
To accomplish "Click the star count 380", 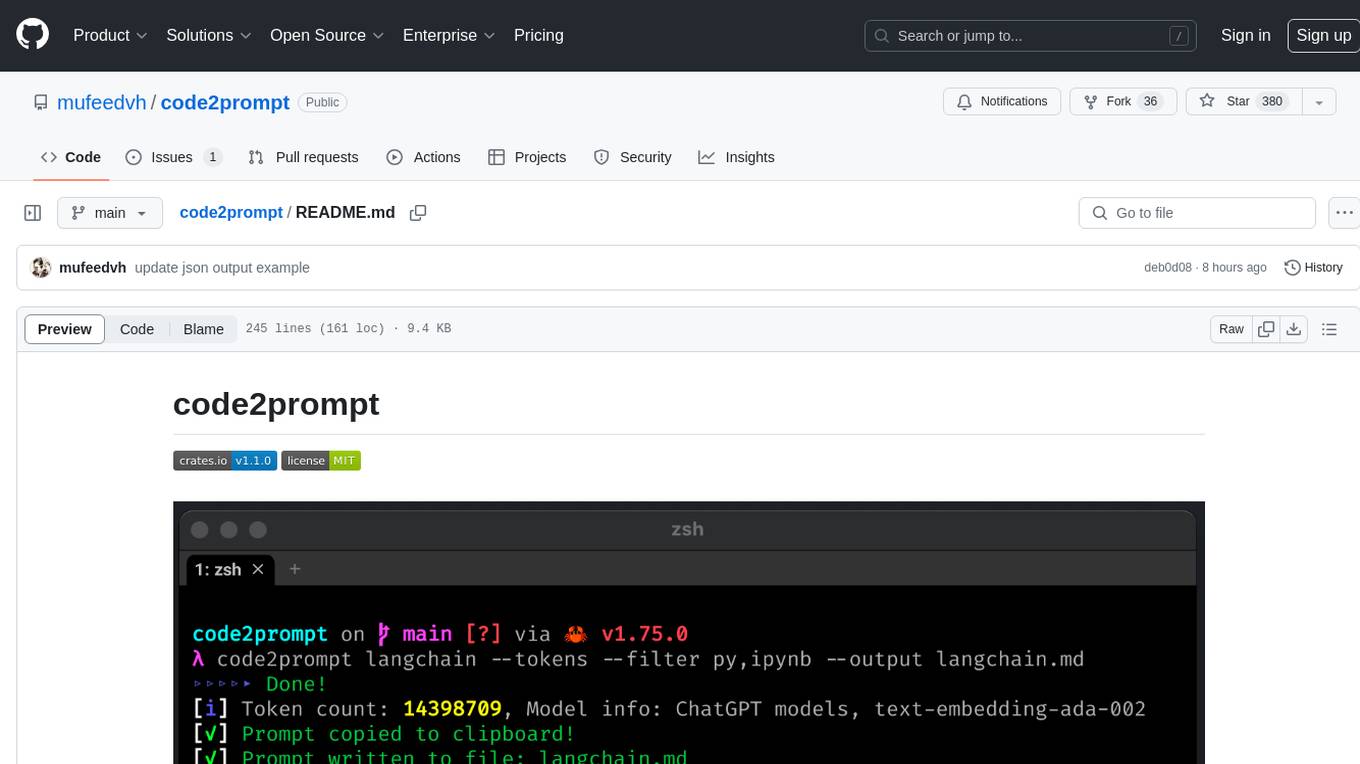I will [x=1272, y=101].
